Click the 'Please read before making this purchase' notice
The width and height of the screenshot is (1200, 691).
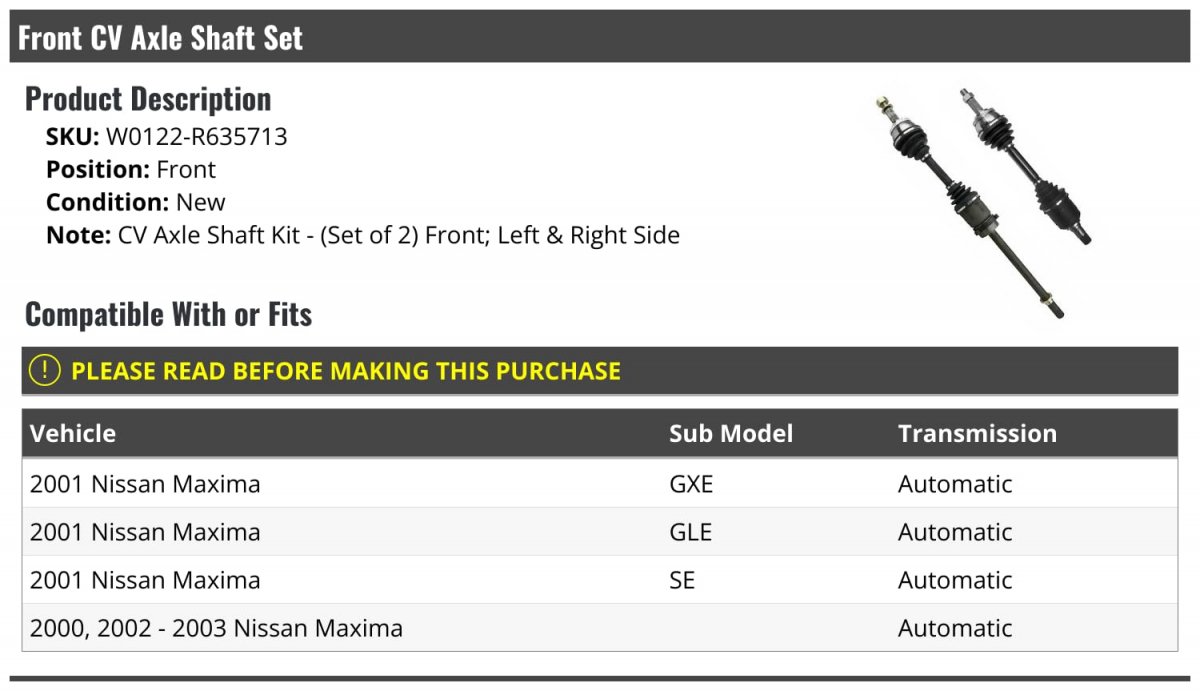tap(346, 371)
